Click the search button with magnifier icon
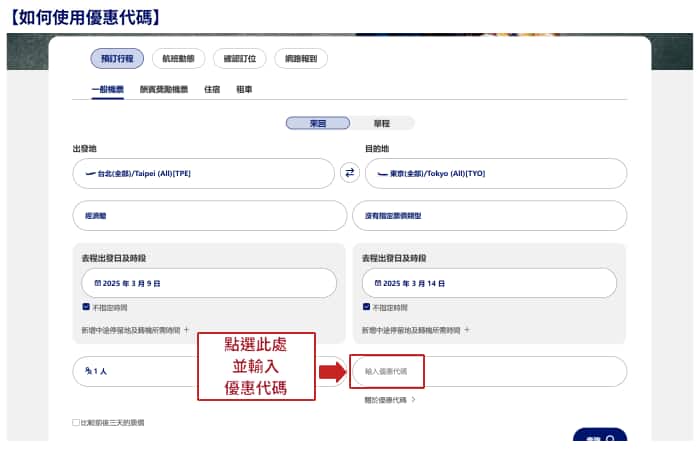The width and height of the screenshot is (700, 449). (x=600, y=438)
